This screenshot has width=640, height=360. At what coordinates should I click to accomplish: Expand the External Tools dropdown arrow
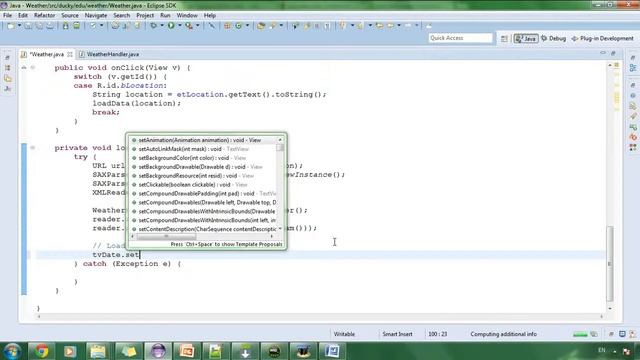coord(198,26)
